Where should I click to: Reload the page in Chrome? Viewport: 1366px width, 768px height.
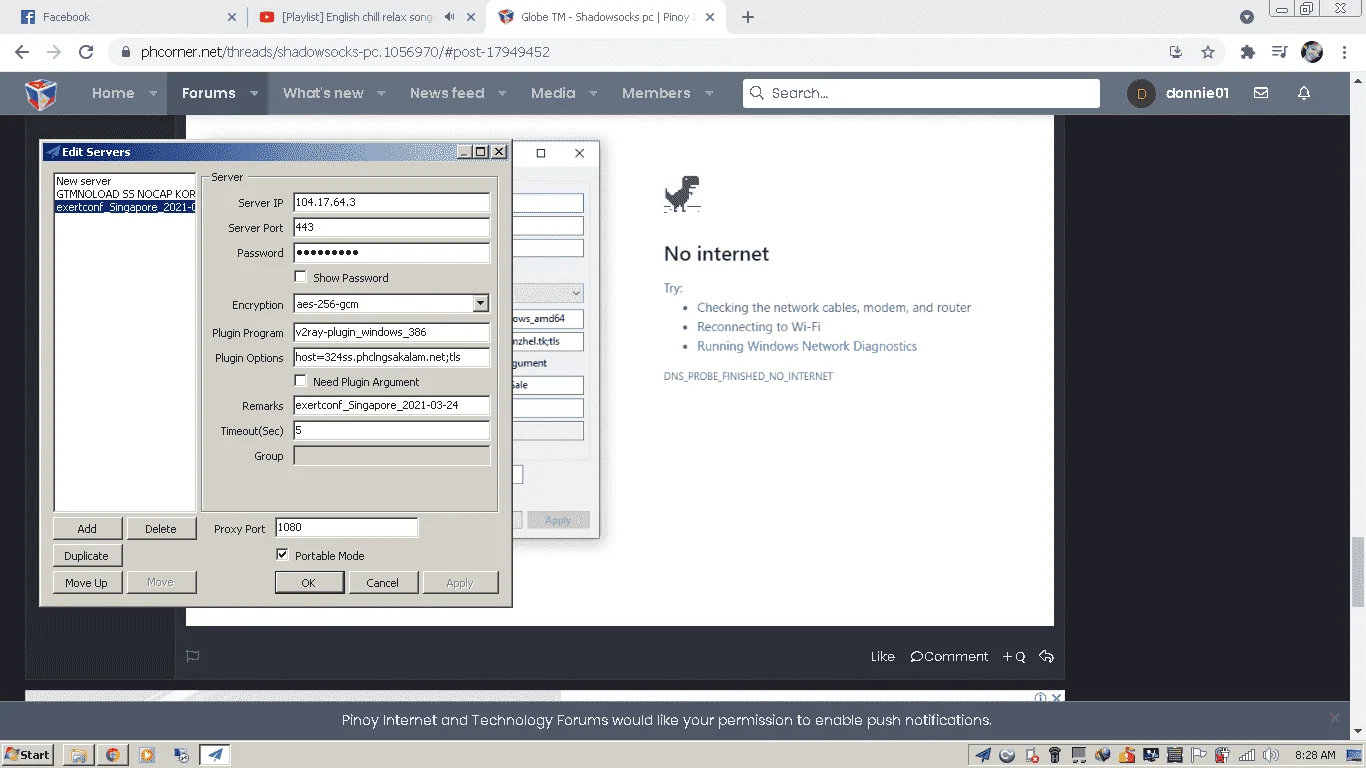86,52
